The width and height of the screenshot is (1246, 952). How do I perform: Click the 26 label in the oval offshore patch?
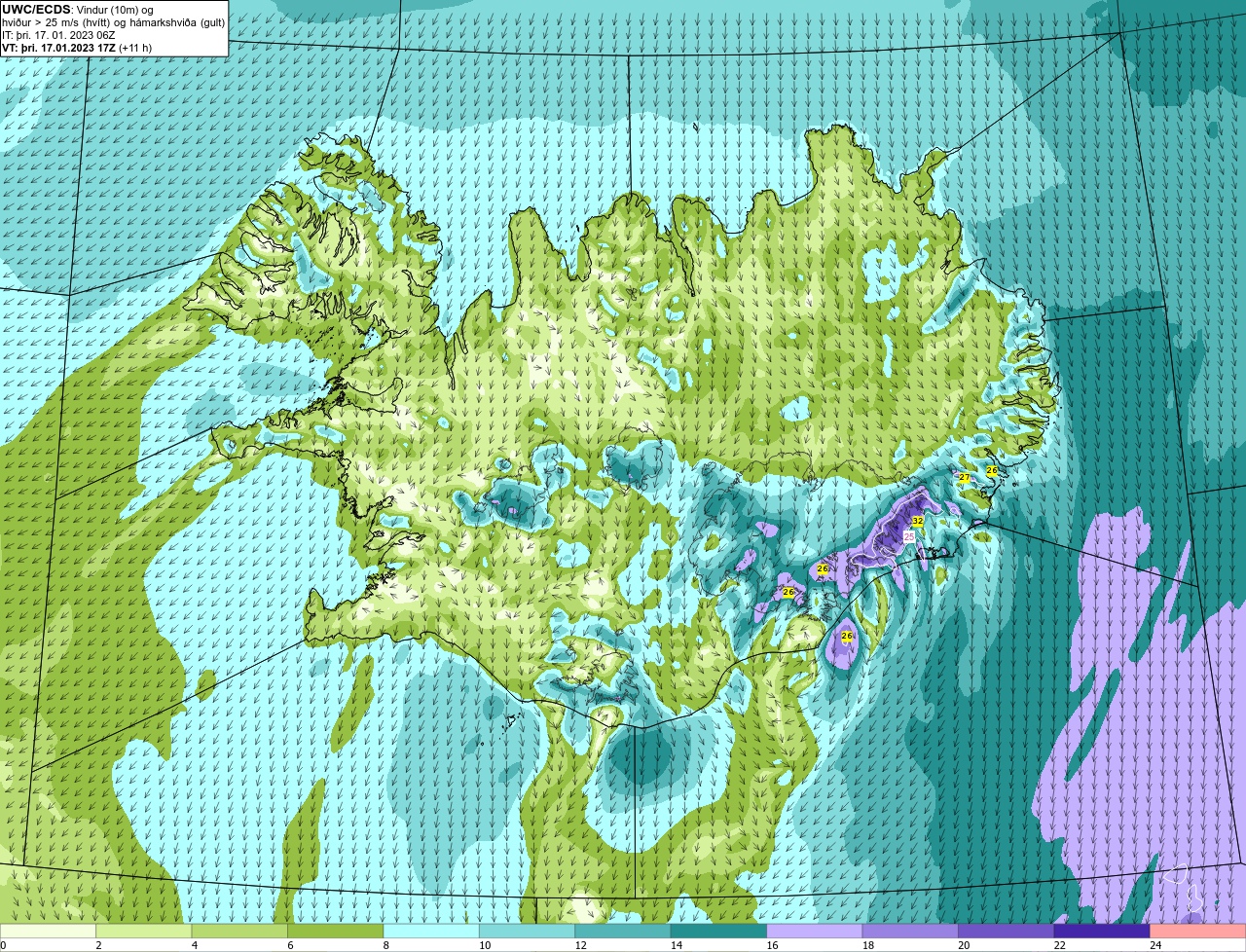tap(847, 637)
